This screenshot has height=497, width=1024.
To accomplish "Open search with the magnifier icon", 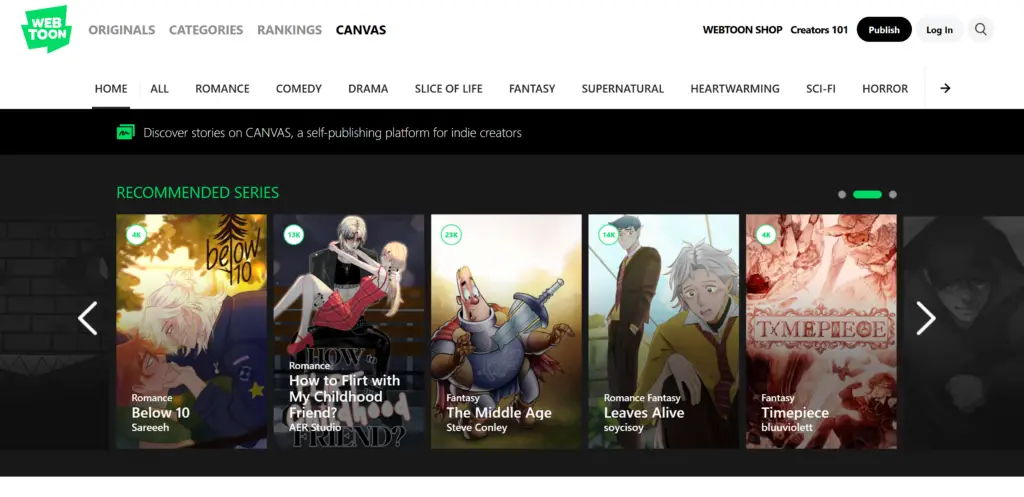I will tap(980, 30).
